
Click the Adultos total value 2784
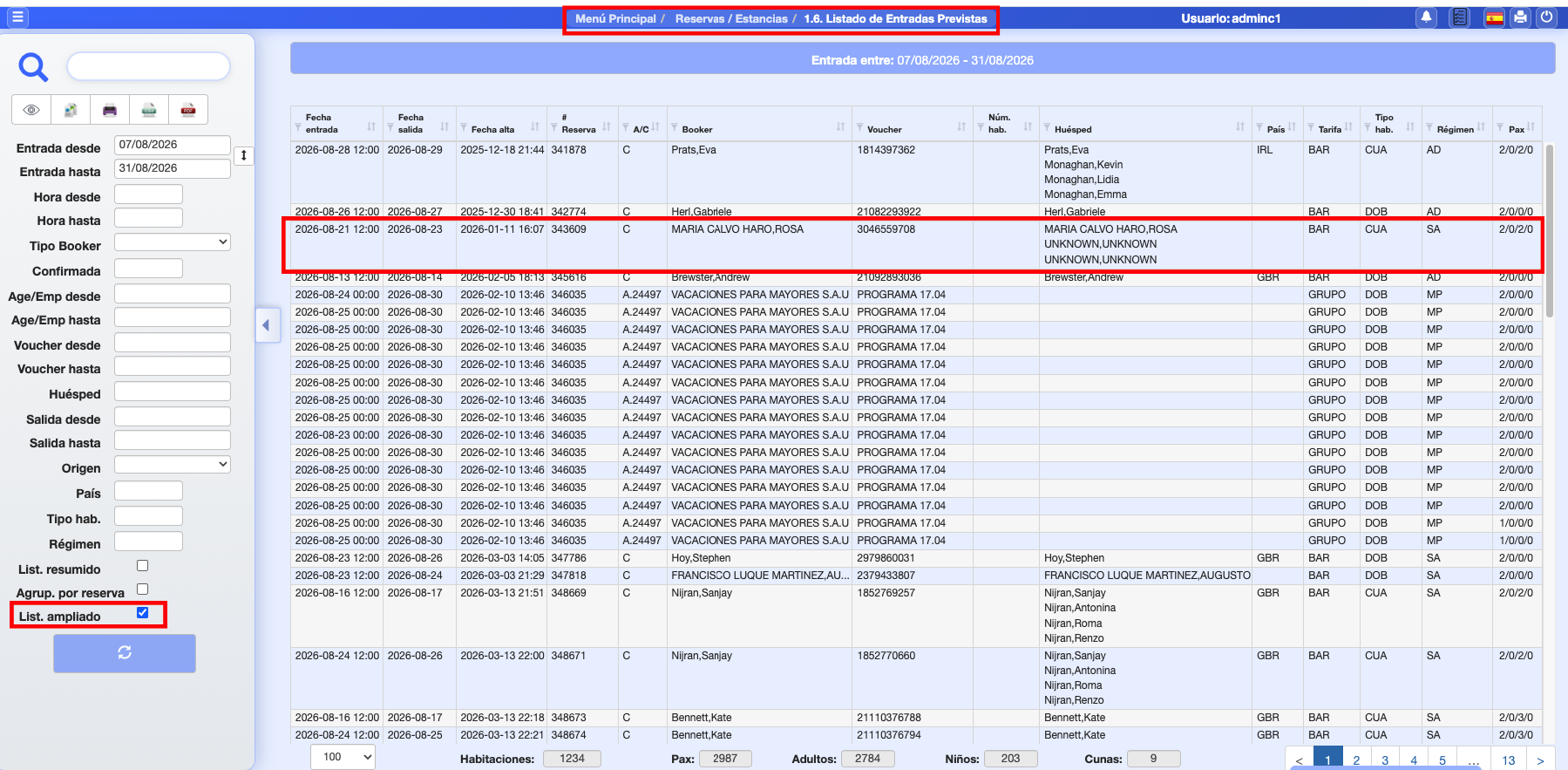(x=867, y=759)
